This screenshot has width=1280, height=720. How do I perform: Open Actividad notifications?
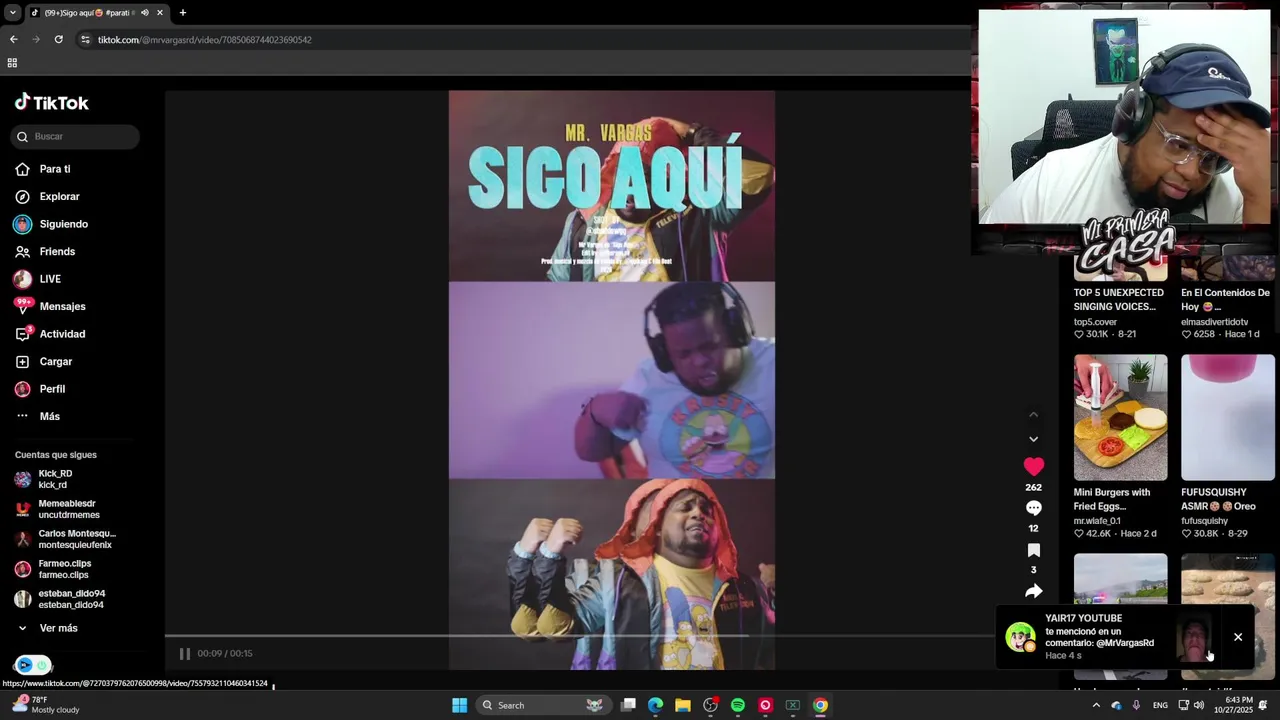click(62, 334)
